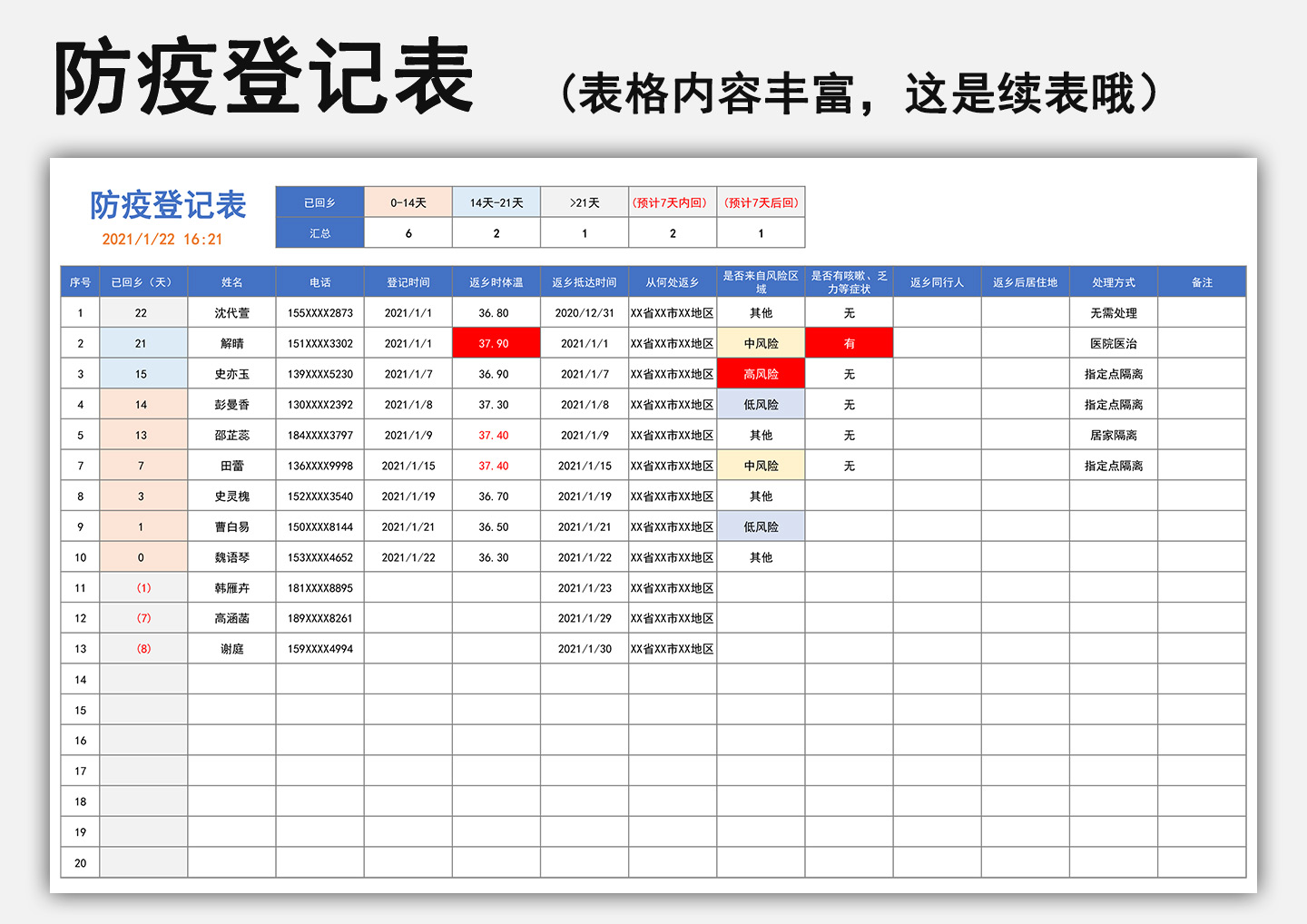
Task: Click red (8) days value for 谢庭
Action: 143,649
